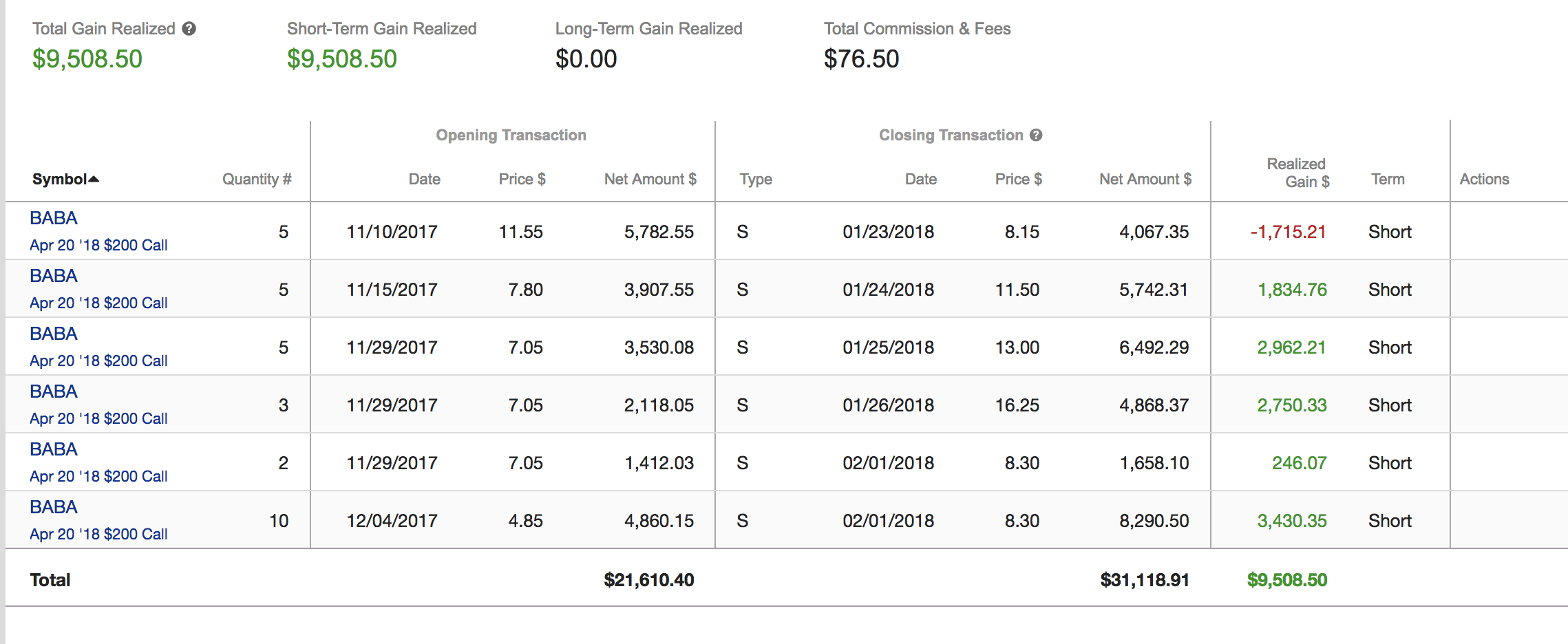The width and height of the screenshot is (1568, 644).
Task: Click the Closing Transaction Price $ header
Action: click(x=1018, y=180)
